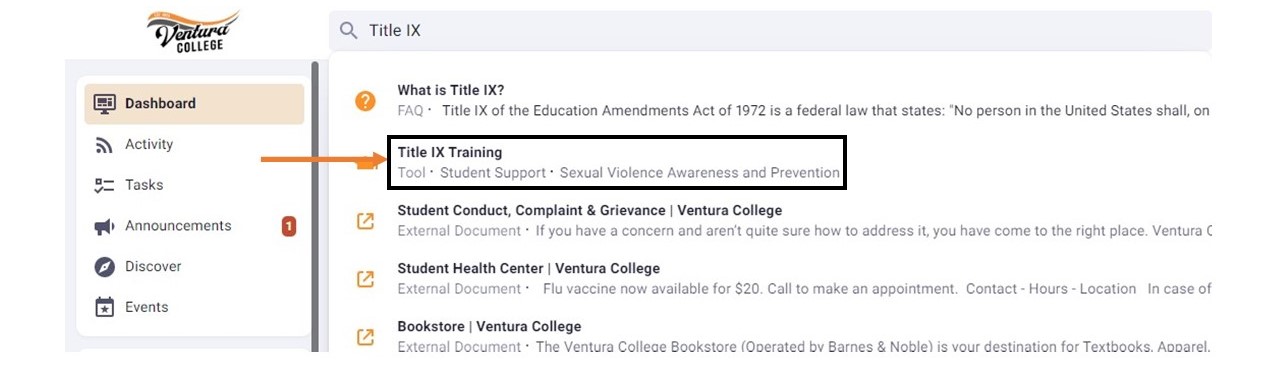
Task: Click the Announcements megaphone icon
Action: [104, 226]
